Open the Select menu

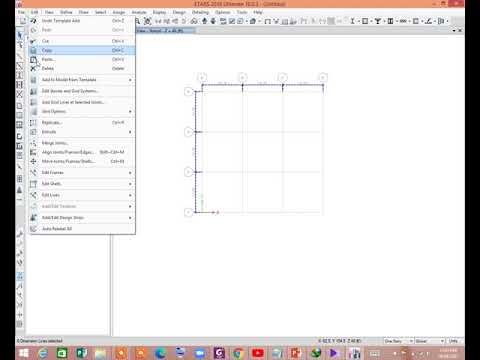[100, 12]
